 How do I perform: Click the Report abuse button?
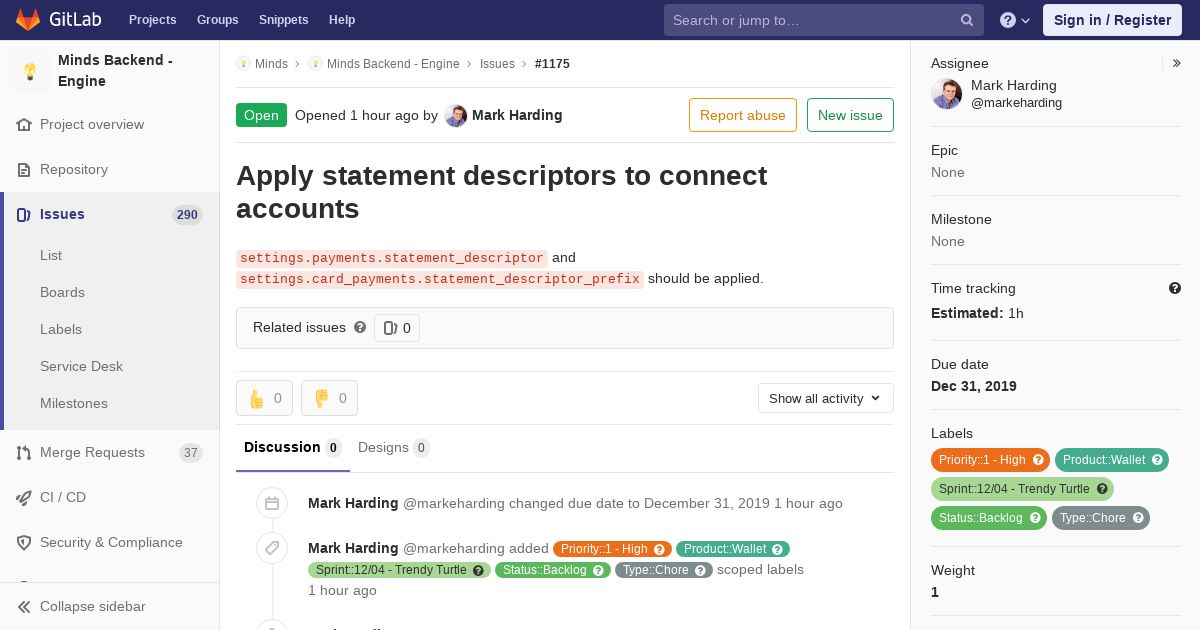pos(743,115)
